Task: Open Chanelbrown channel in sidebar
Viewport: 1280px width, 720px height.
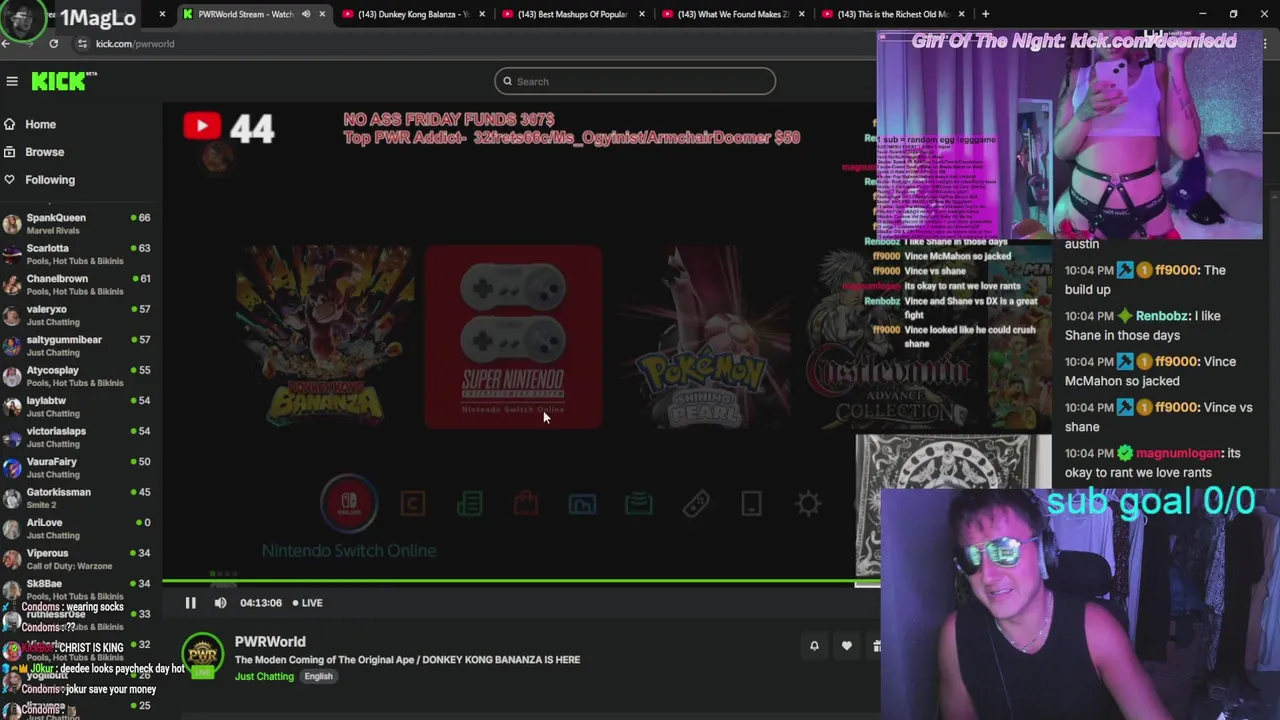Action: pyautogui.click(x=77, y=285)
